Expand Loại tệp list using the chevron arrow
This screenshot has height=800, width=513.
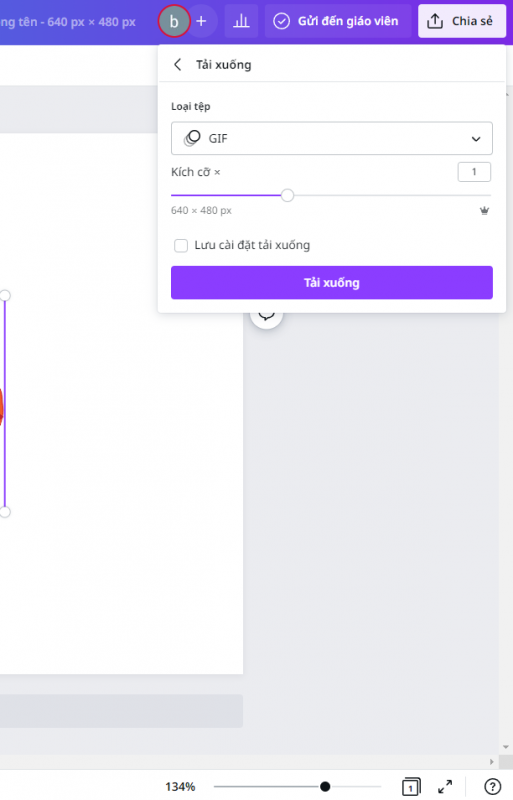476,139
